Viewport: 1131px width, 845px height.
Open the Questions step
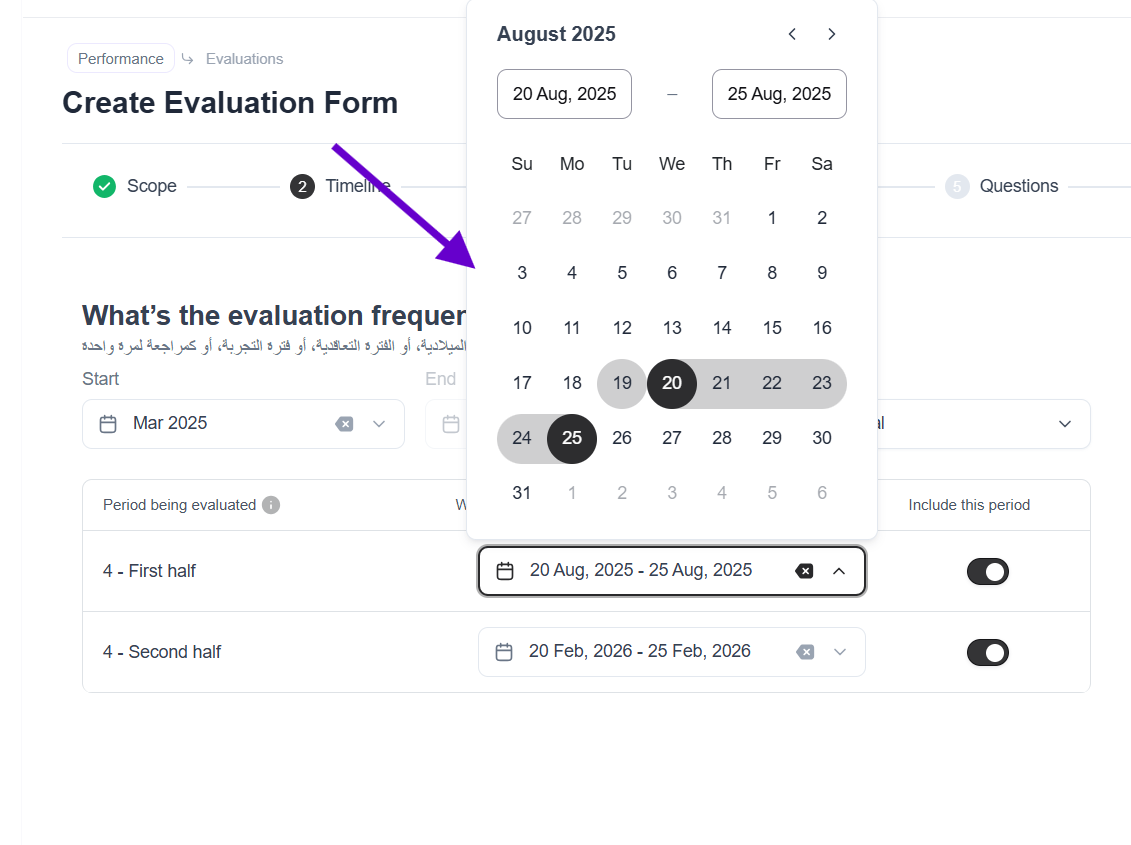pyautogui.click(x=1018, y=186)
